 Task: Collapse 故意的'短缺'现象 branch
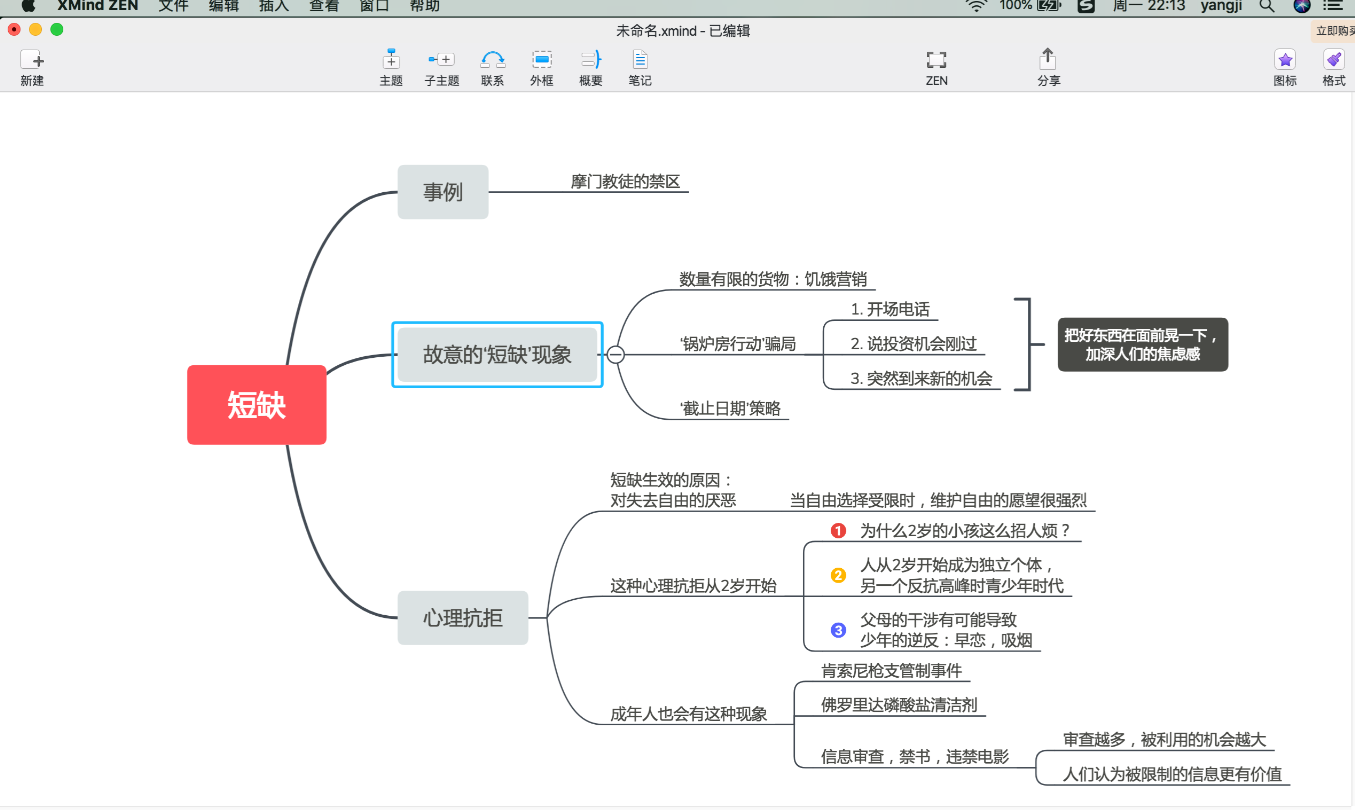[x=616, y=354]
